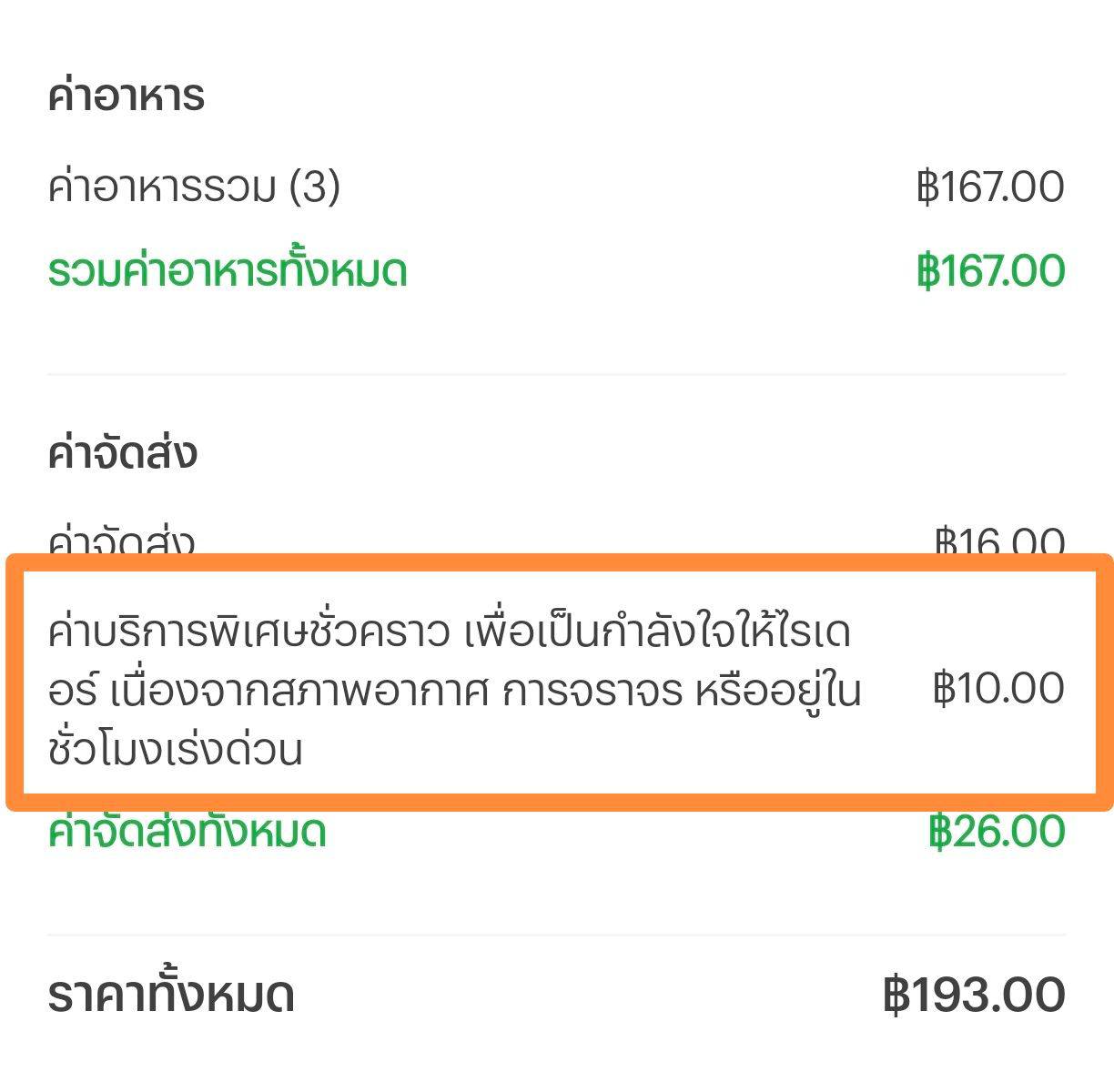The width and height of the screenshot is (1114, 1092).
Task: Select the ราคาทั้งหมด grand total label
Action: 171,995
